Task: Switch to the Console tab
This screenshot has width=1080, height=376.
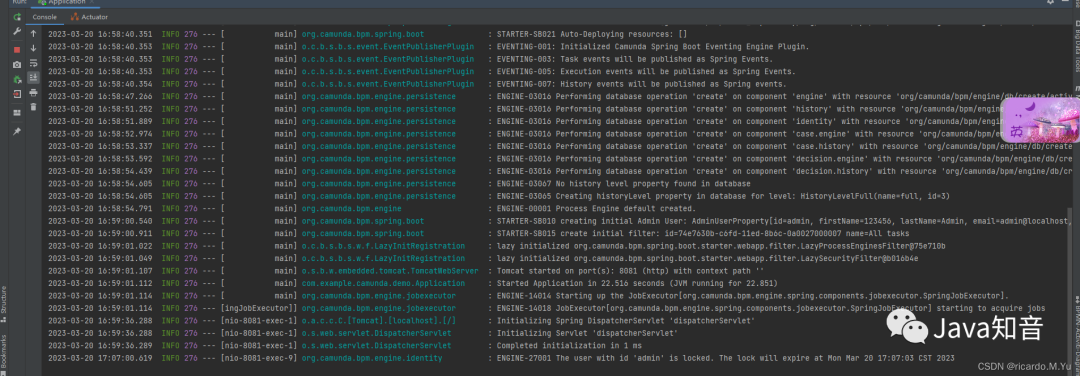Action: 45,17
